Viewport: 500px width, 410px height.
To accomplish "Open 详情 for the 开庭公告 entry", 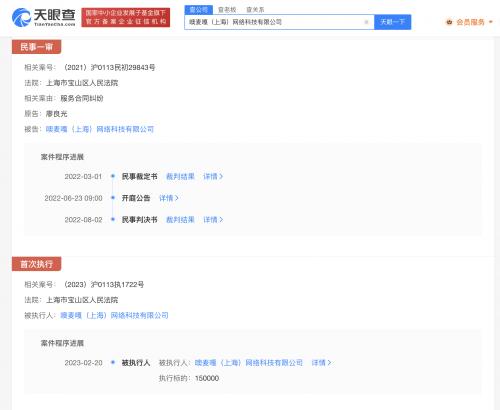I will coord(169,198).
